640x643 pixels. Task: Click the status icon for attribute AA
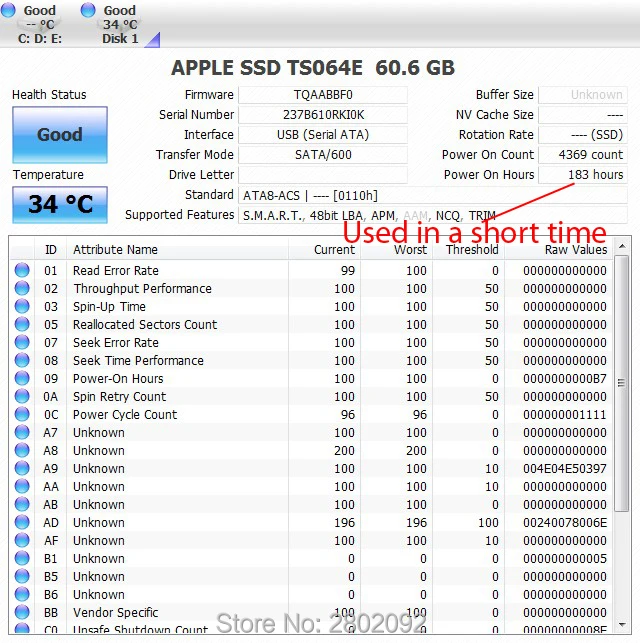point(22,486)
